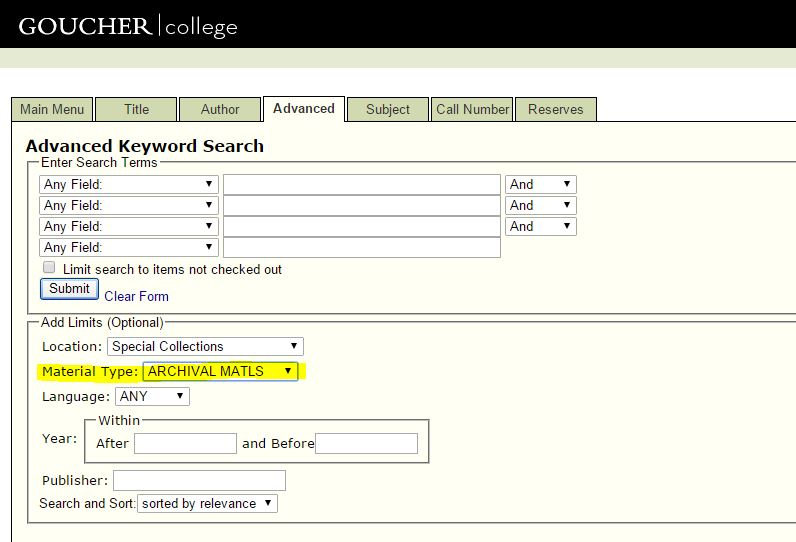Click the Publisher text field
This screenshot has height=542, width=796.
(x=199, y=480)
